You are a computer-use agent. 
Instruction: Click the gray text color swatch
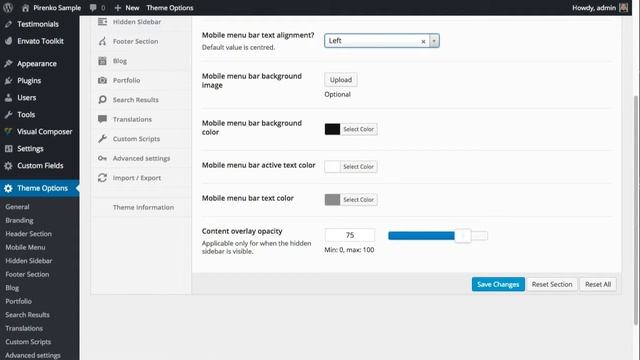tap(332, 200)
